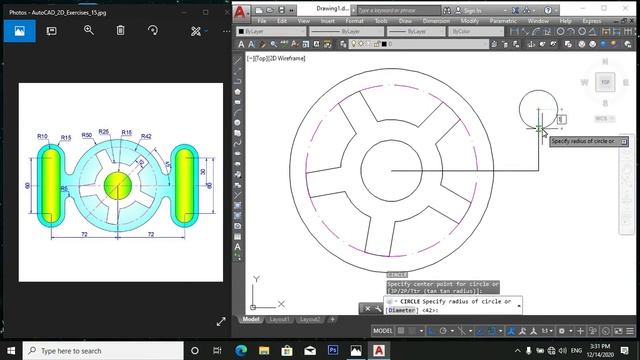Open the WCS dropdown below the ViewCube

tap(604, 119)
